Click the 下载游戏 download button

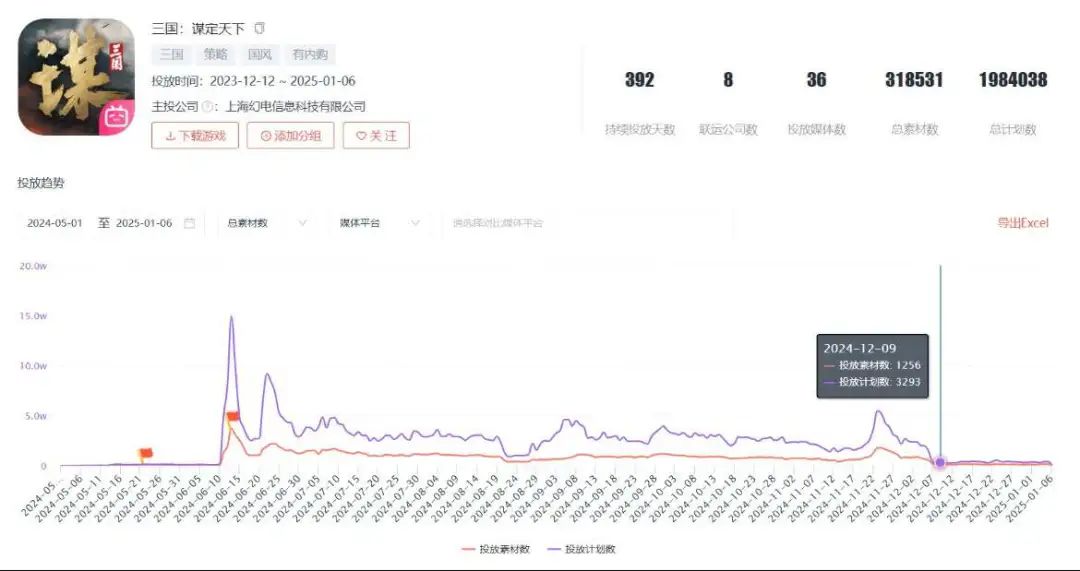(195, 136)
